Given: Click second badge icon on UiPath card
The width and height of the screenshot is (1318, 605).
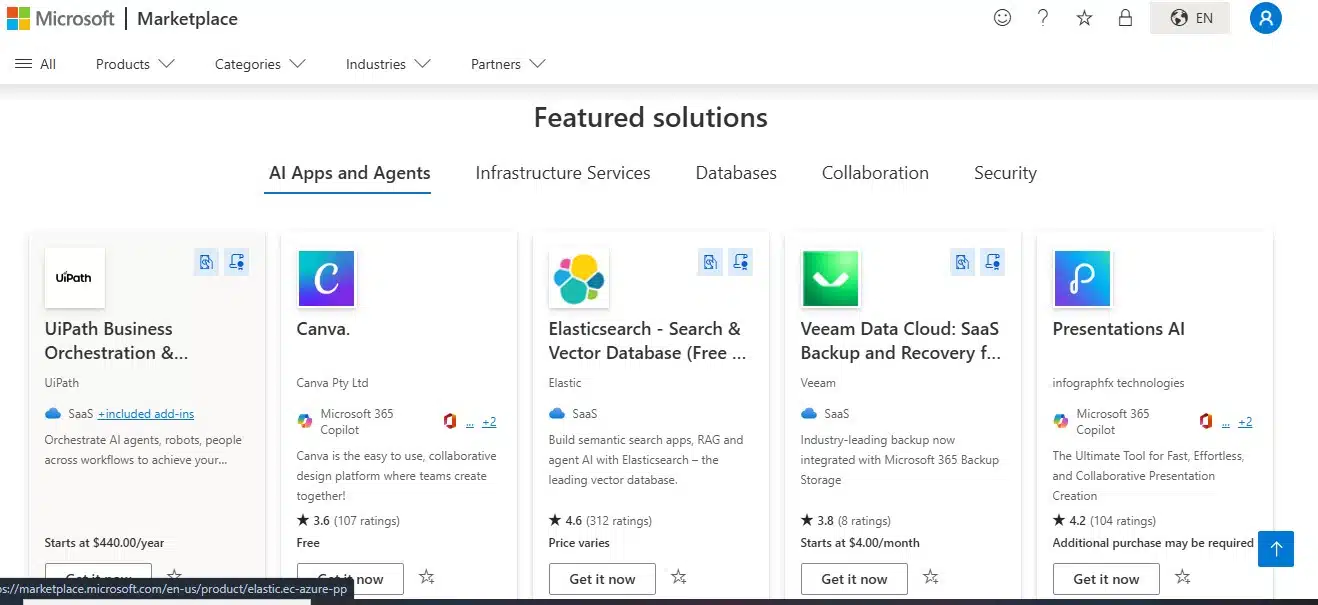Looking at the screenshot, I should click(x=237, y=262).
